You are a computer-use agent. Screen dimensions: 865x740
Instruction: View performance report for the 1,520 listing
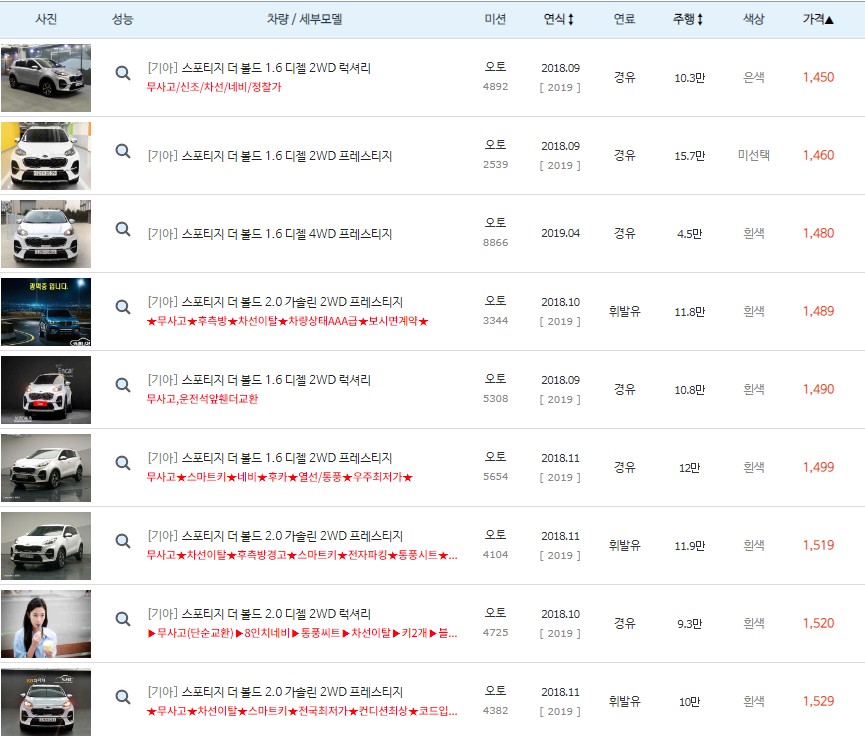[122, 619]
